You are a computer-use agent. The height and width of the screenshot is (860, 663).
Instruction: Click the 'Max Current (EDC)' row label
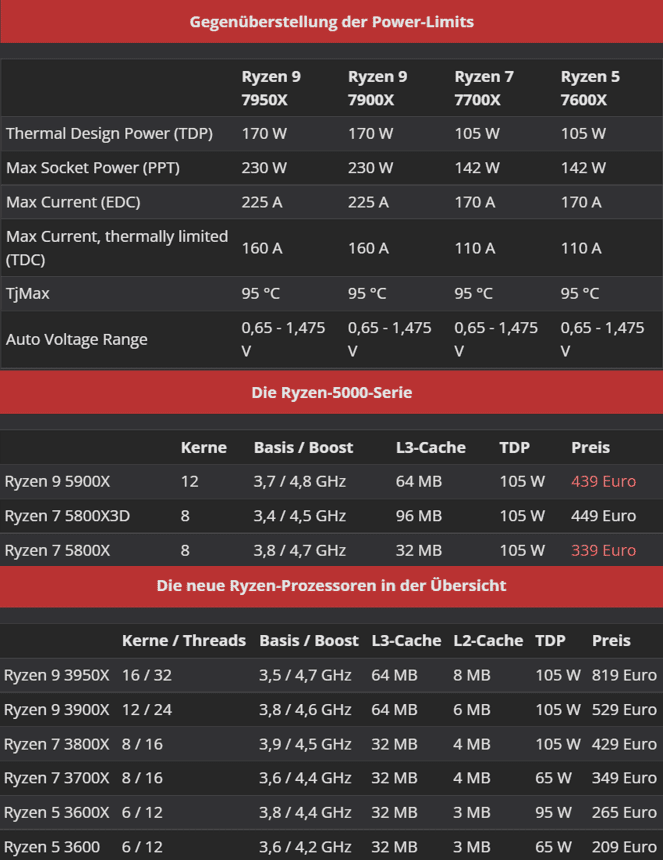point(73,202)
